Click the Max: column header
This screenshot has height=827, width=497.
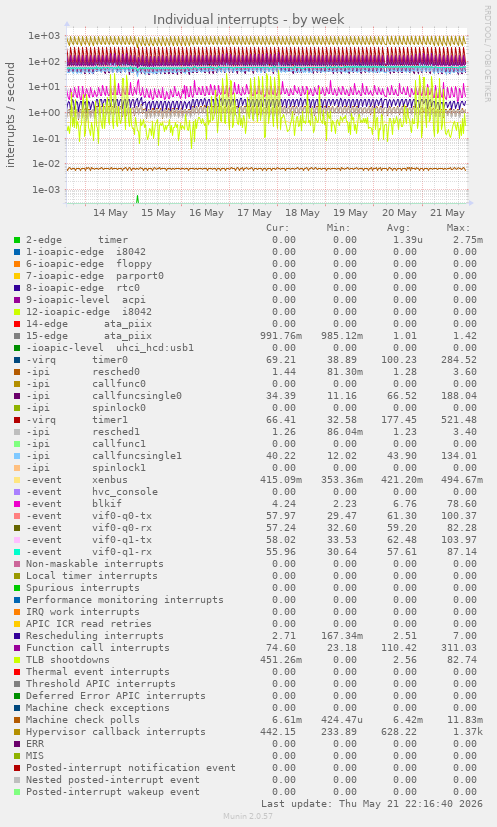pyautogui.click(x=458, y=228)
